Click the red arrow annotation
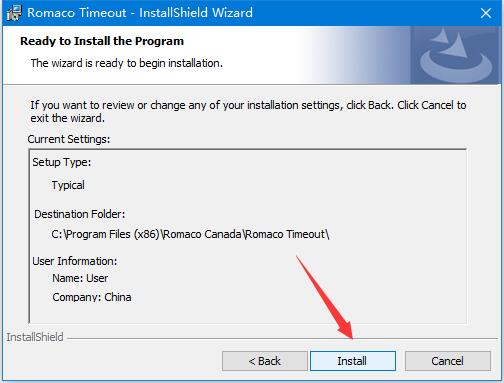This screenshot has width=504, height=383. (x=324, y=297)
